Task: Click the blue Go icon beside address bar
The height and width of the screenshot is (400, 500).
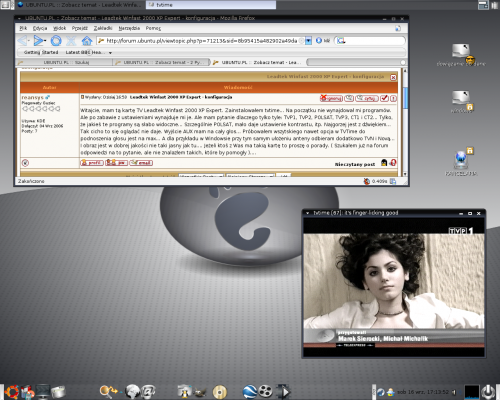Action: tap(319, 40)
